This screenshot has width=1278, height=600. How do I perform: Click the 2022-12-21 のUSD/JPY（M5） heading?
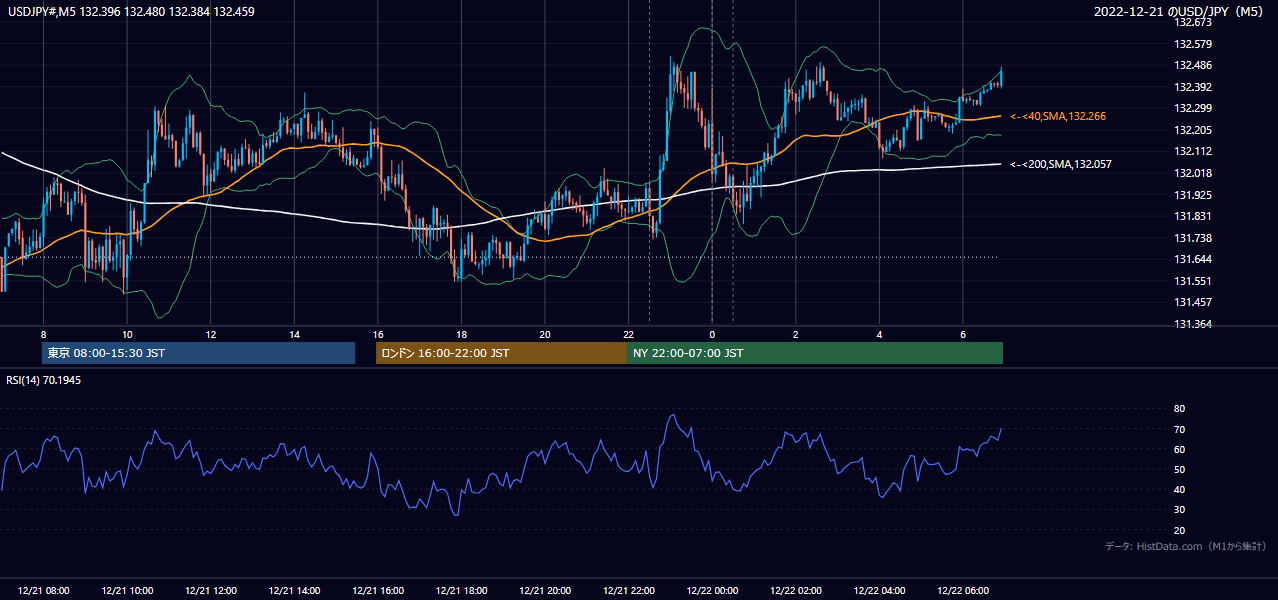click(1181, 11)
